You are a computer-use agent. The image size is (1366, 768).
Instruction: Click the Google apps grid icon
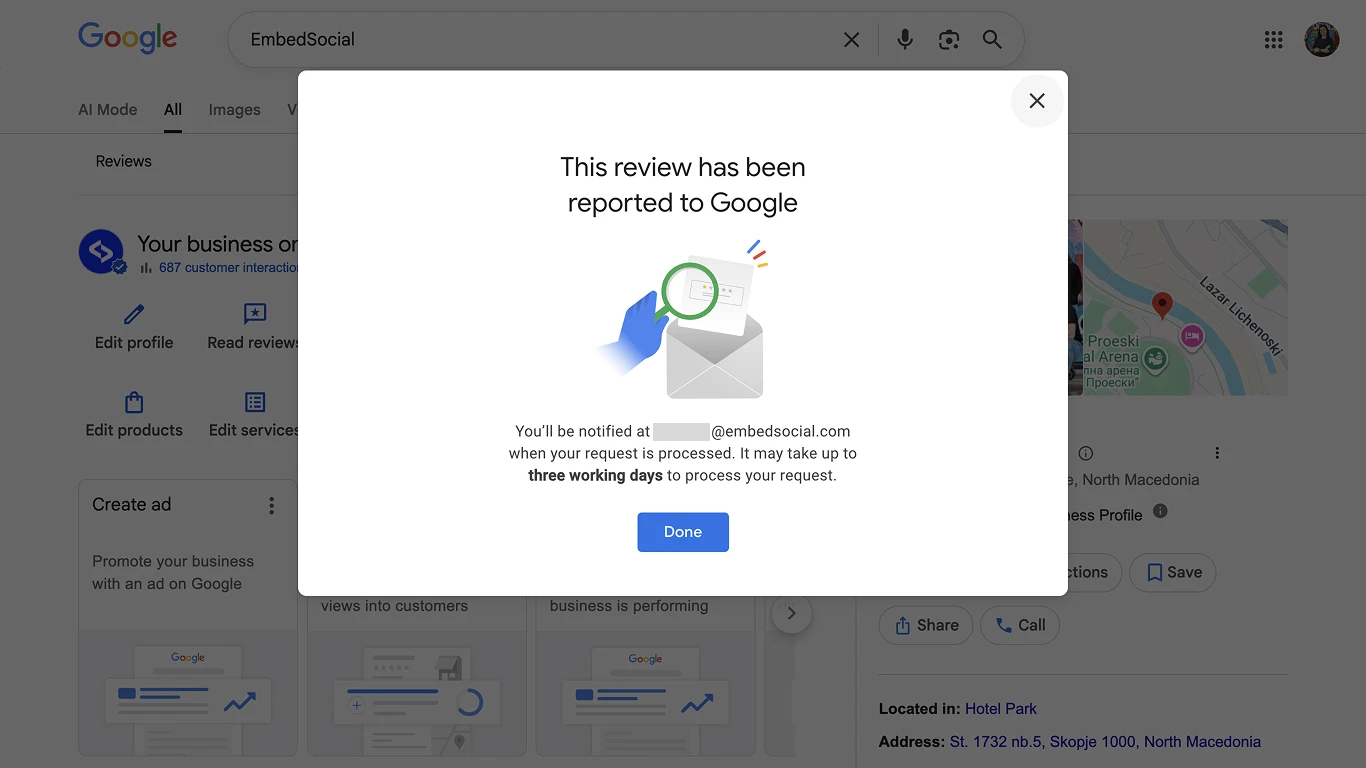(1273, 39)
